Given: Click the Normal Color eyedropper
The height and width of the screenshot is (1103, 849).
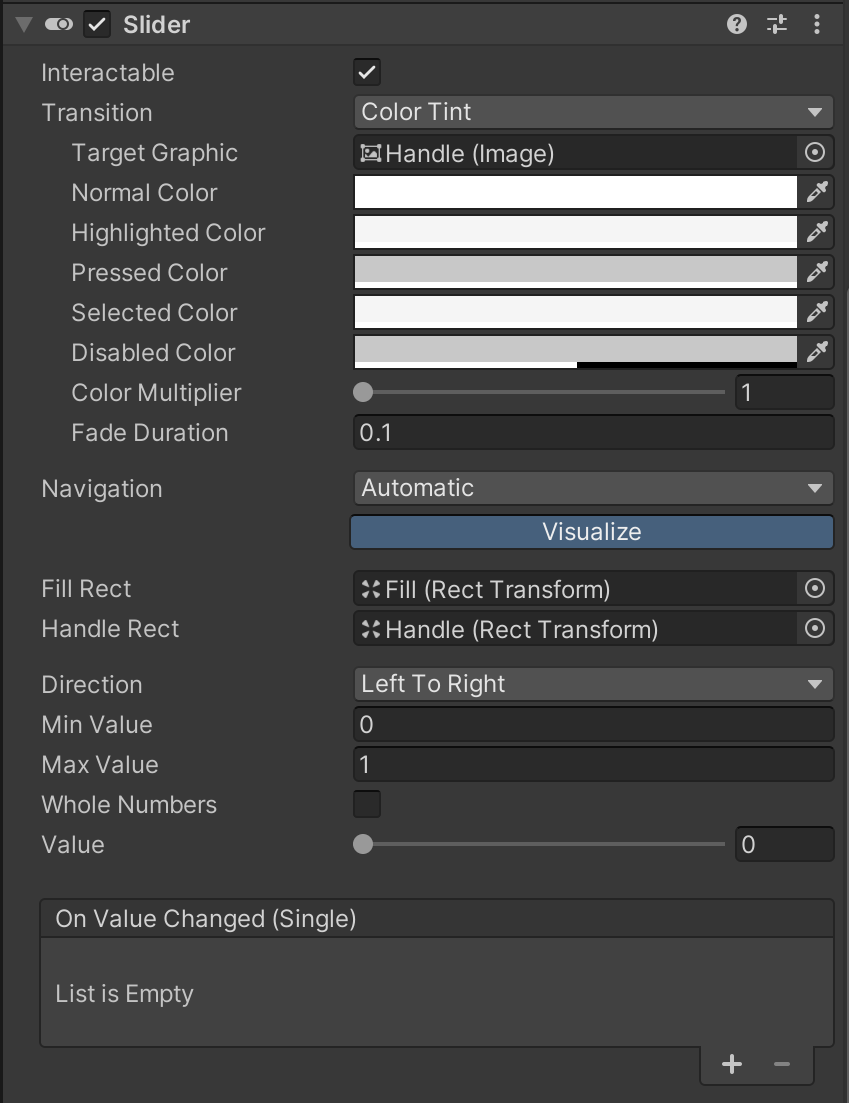Looking at the screenshot, I should [x=817, y=192].
